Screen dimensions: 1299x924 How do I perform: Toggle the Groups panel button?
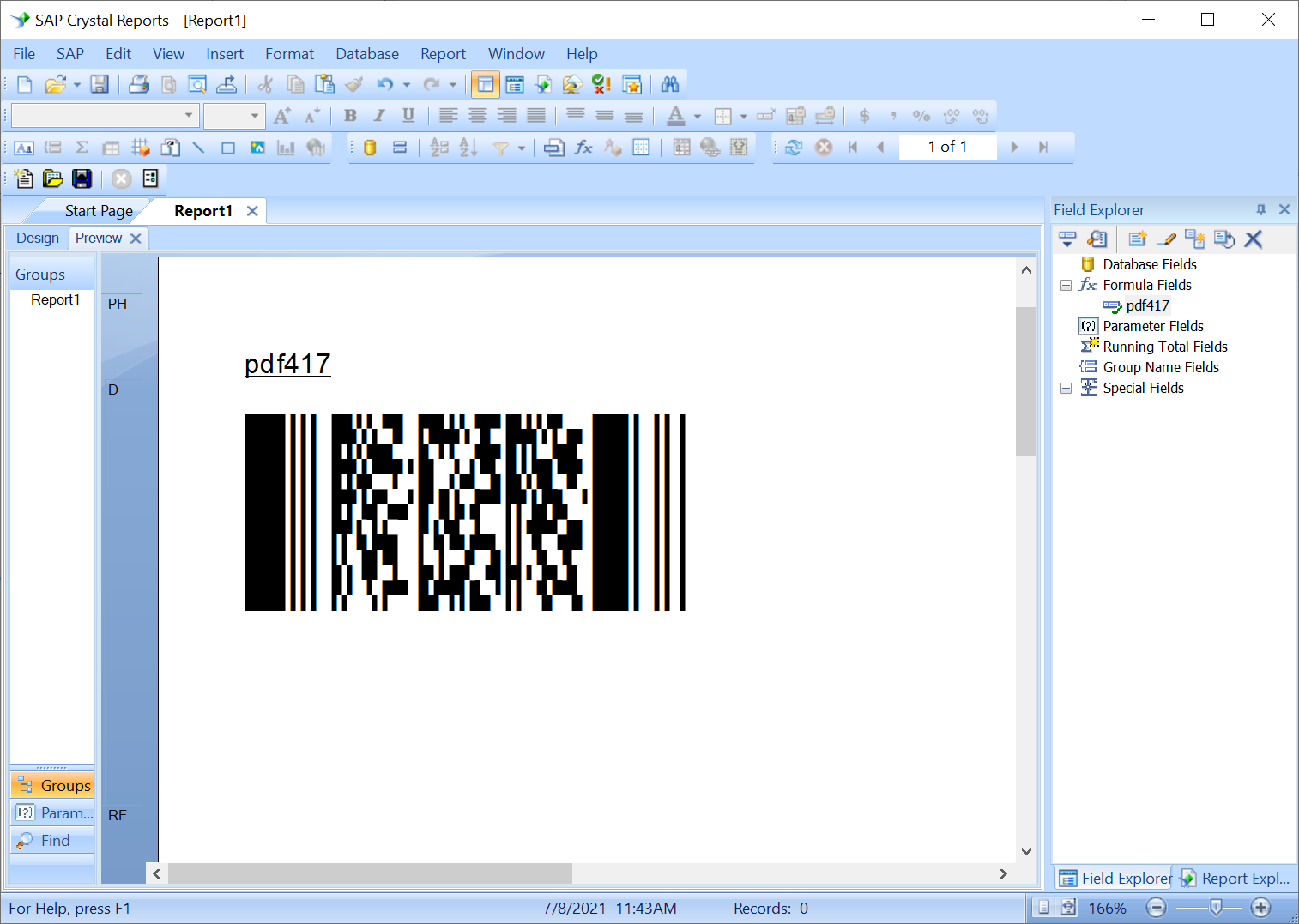52,786
